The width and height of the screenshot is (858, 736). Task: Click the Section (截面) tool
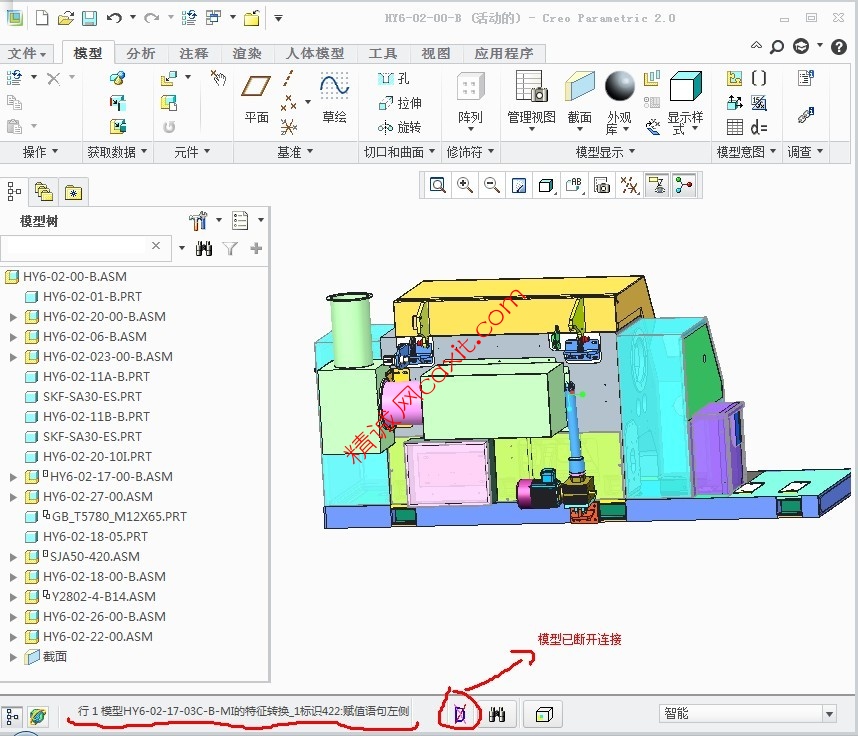[x=579, y=102]
